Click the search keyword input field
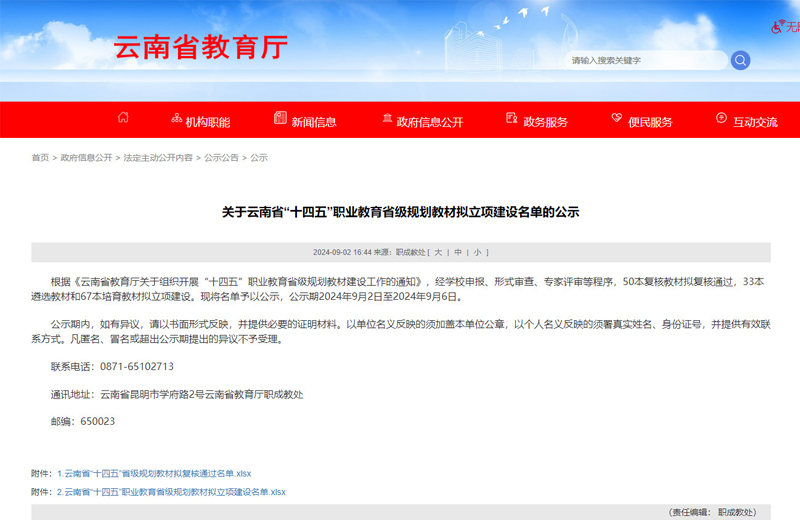The width and height of the screenshot is (800, 520). point(645,61)
